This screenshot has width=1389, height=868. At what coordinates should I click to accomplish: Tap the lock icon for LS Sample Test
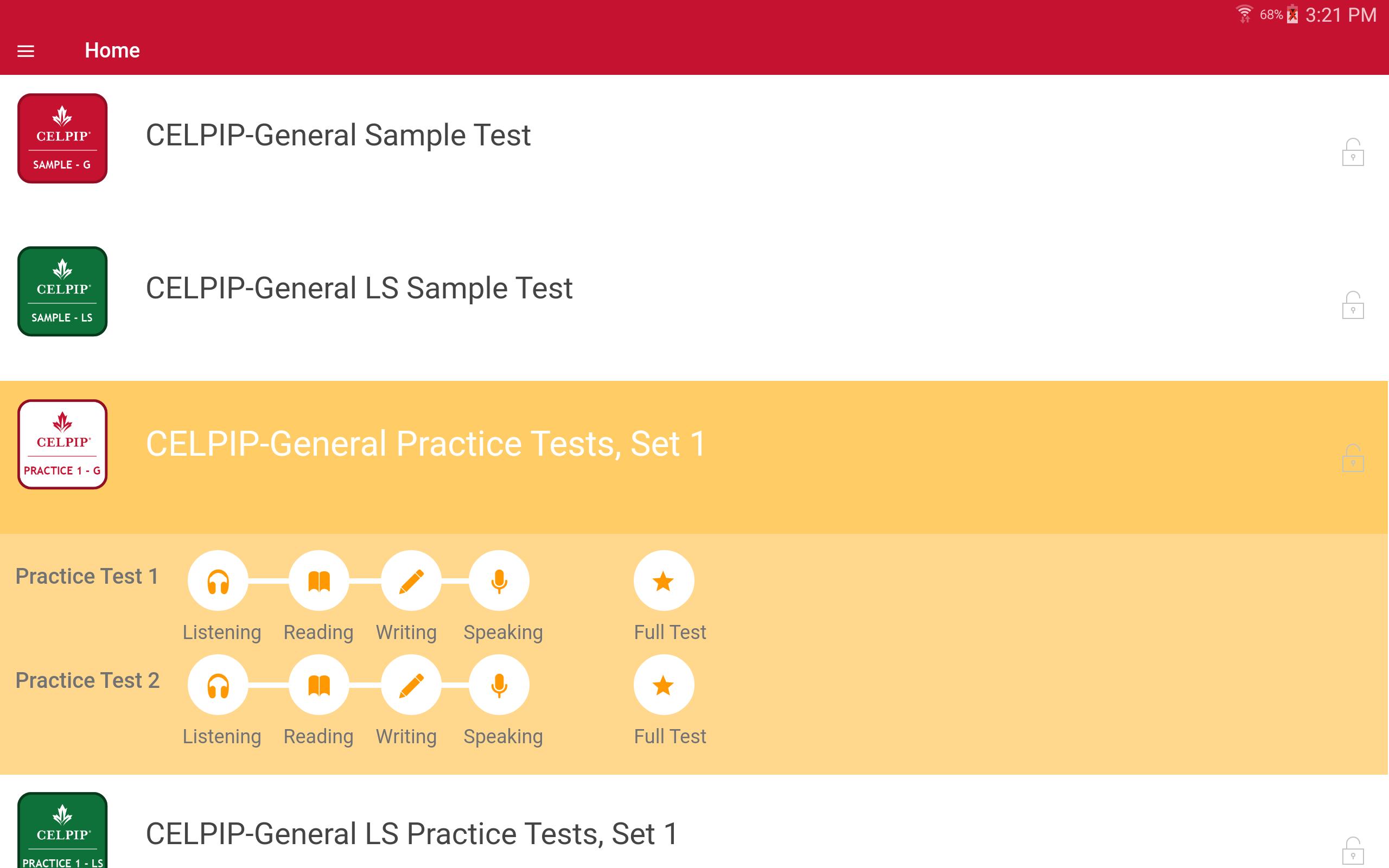[x=1352, y=305]
